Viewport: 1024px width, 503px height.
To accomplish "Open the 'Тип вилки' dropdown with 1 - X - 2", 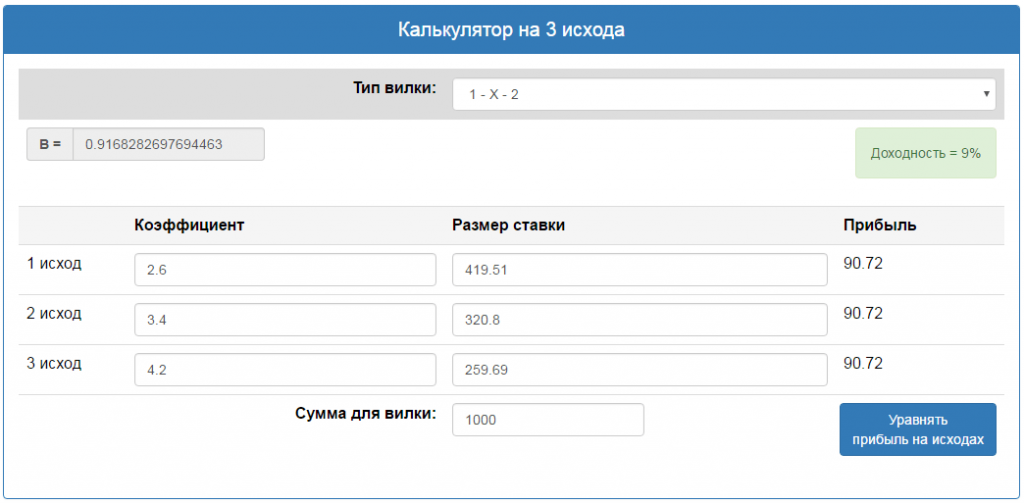I will coord(723,95).
